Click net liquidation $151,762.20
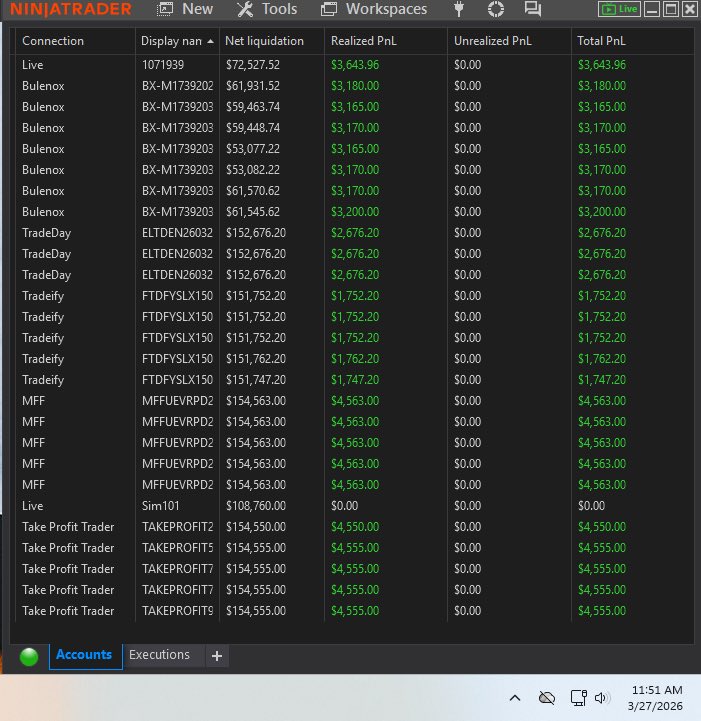 [x=256, y=359]
